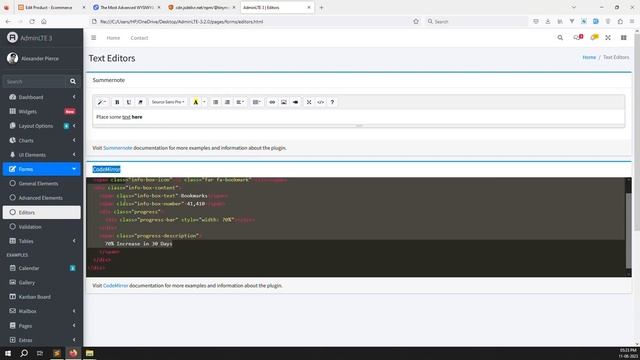640x360 pixels.
Task: Open the paragraph alignment dropdown
Action: click(x=240, y=102)
